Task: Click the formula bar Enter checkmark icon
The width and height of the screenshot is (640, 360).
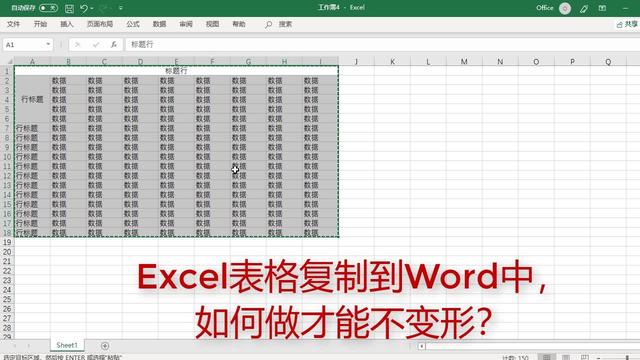Action: click(x=96, y=44)
